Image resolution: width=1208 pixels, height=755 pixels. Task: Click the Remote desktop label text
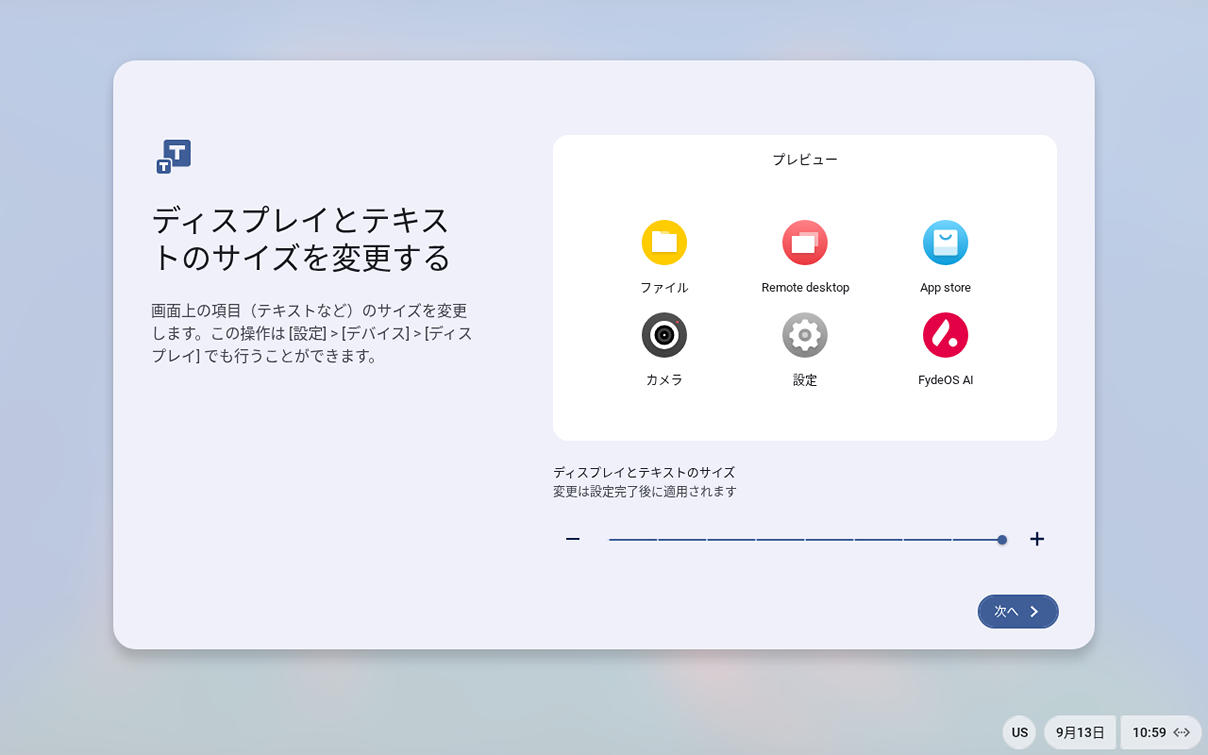tap(805, 287)
